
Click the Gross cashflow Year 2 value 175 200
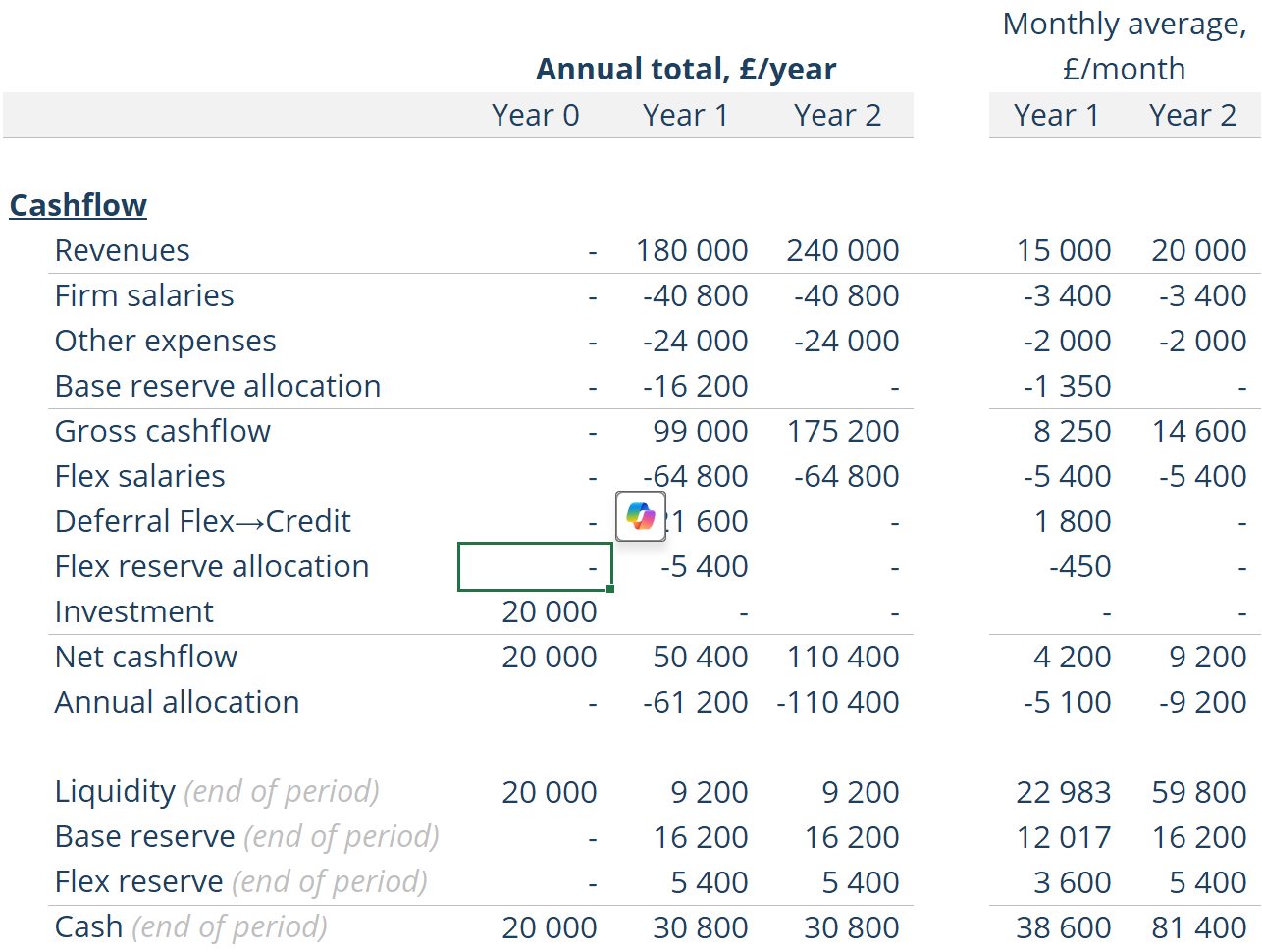click(843, 431)
